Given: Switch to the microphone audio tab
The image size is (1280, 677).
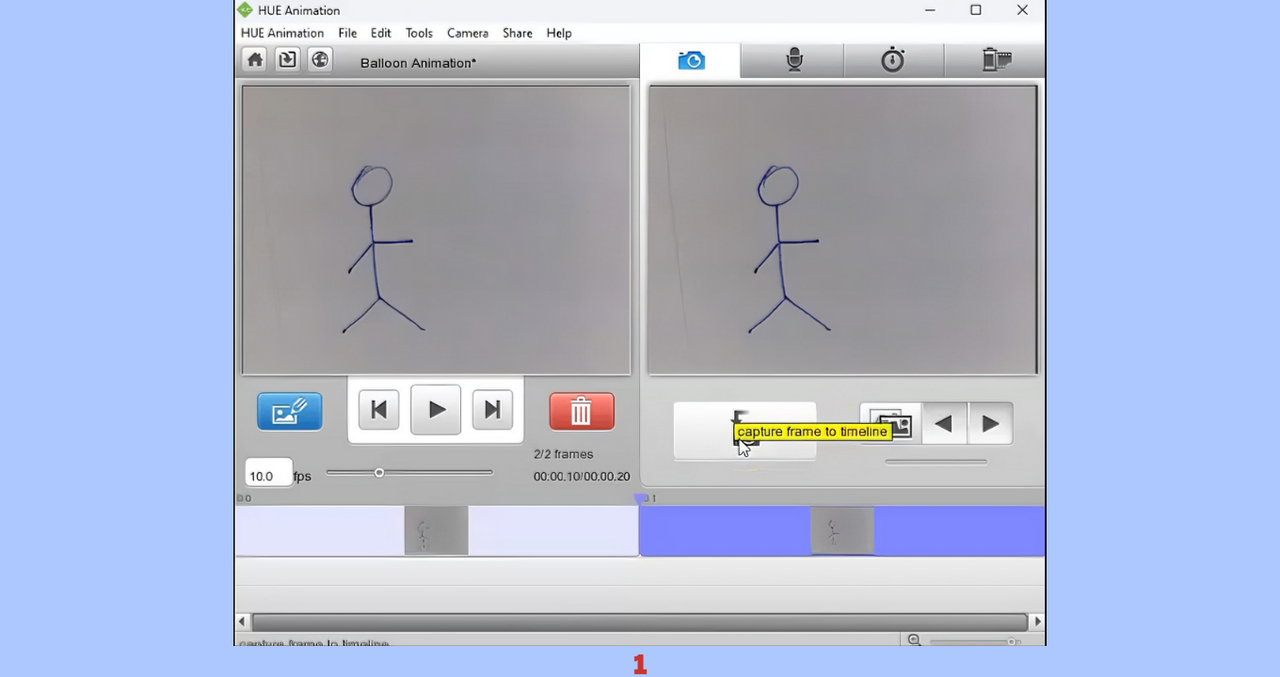Looking at the screenshot, I should tap(794, 61).
